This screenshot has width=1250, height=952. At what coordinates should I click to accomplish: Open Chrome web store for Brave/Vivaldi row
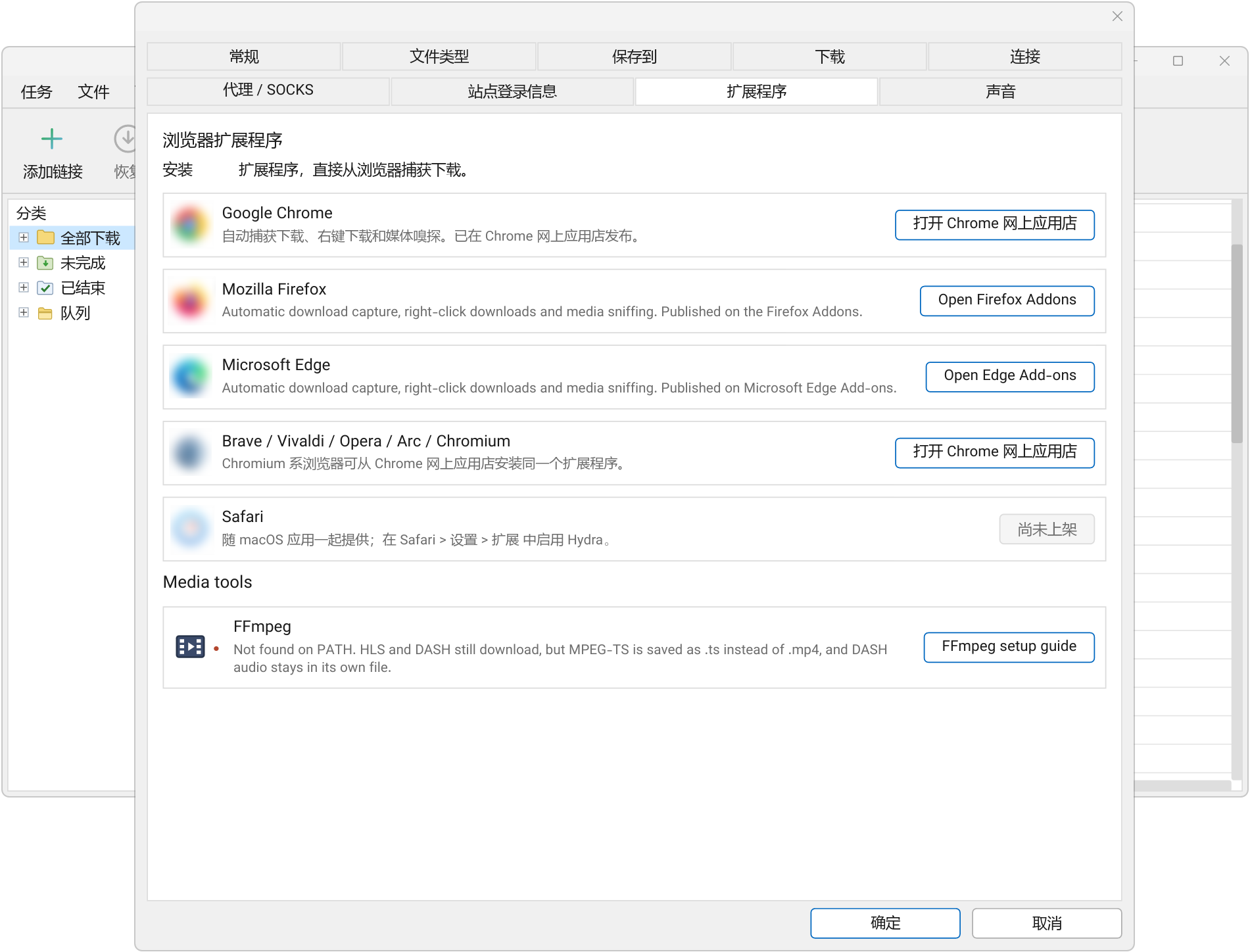[x=994, y=452]
